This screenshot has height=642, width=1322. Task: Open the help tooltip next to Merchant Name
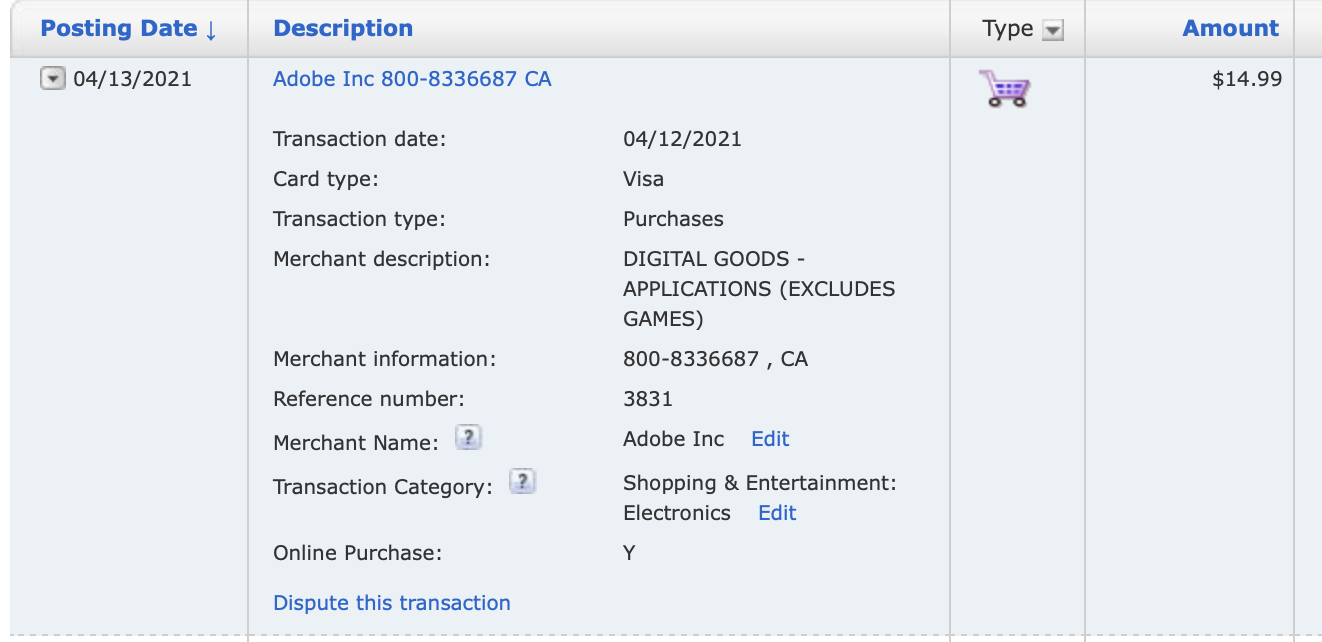467,437
